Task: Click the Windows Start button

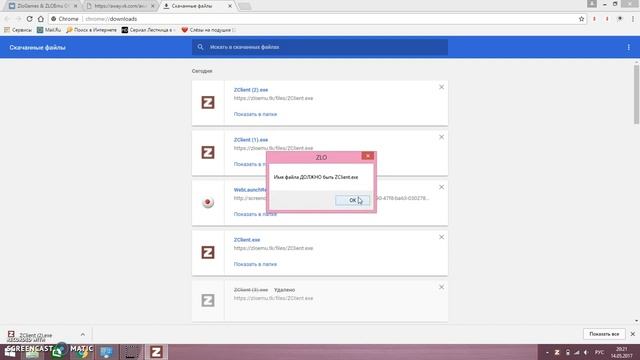Action: pos(10,352)
